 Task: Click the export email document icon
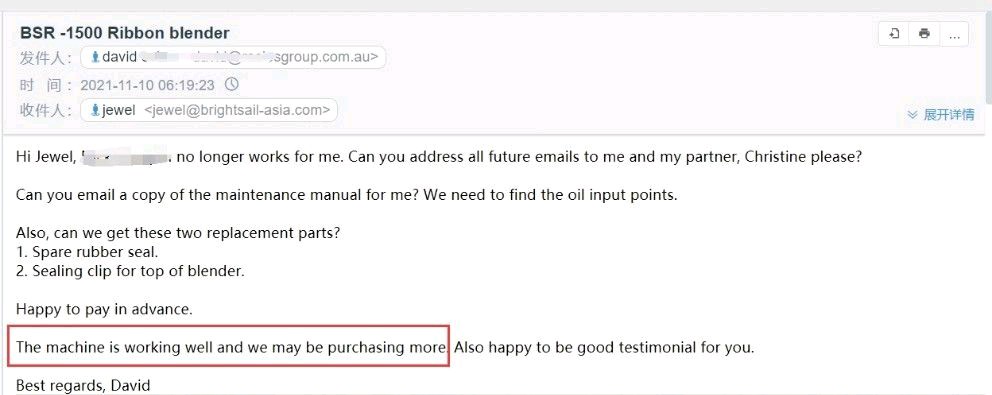894,34
